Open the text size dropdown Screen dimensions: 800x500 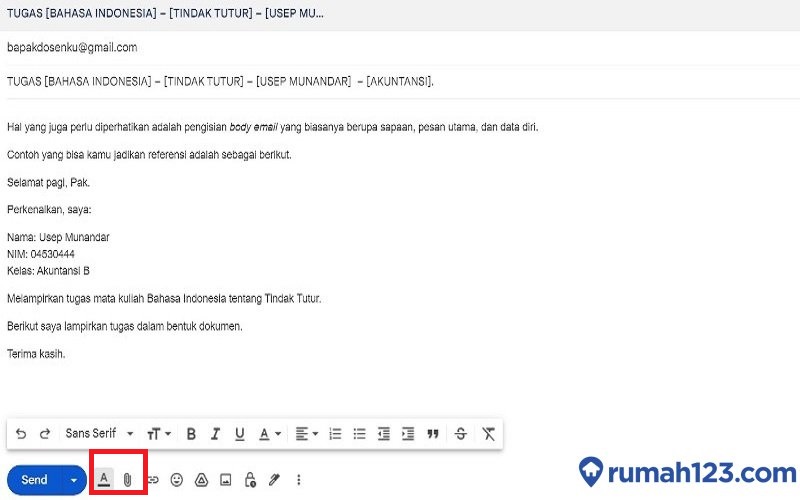(159, 434)
